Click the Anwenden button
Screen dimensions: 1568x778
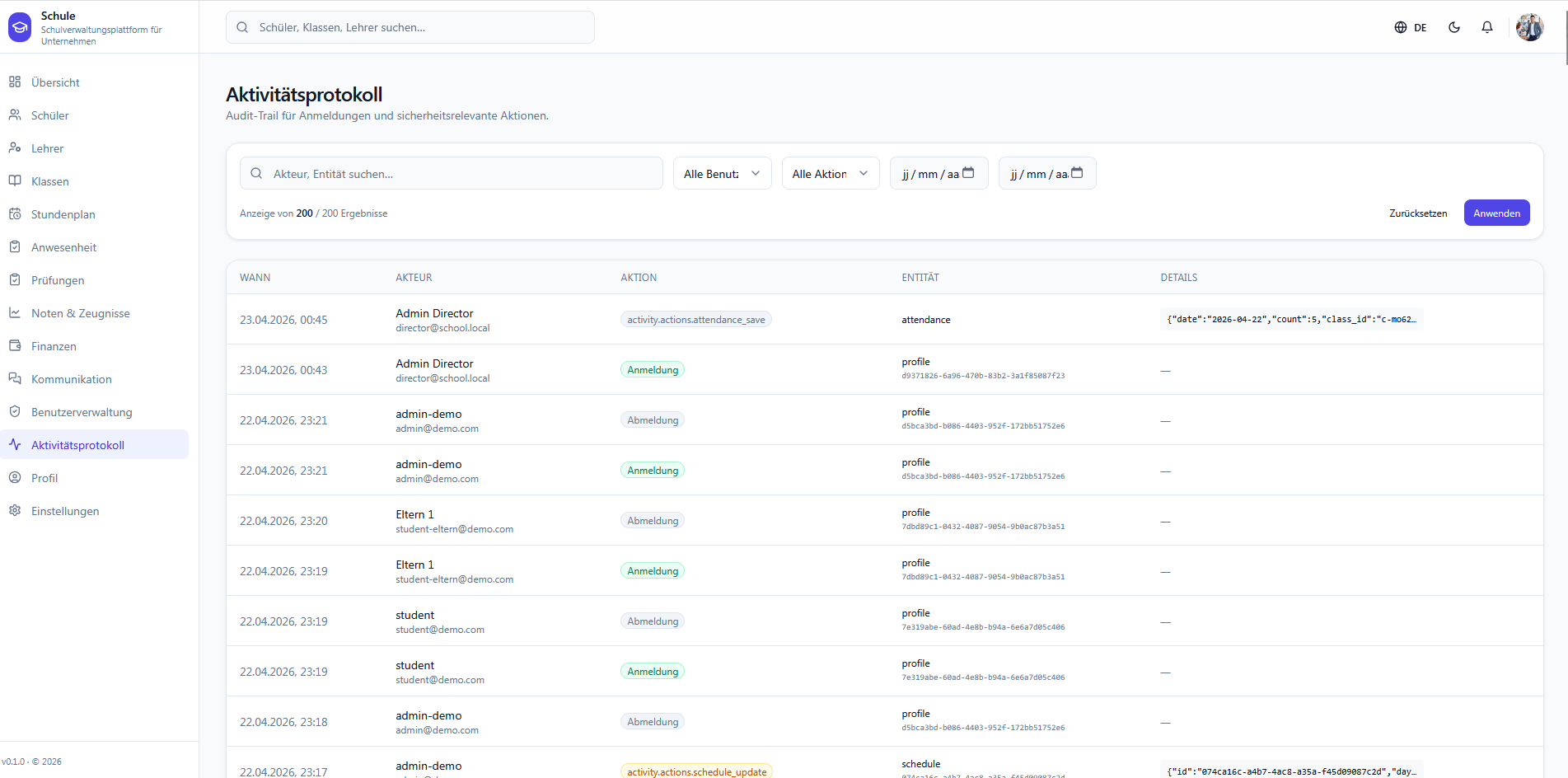click(1497, 213)
